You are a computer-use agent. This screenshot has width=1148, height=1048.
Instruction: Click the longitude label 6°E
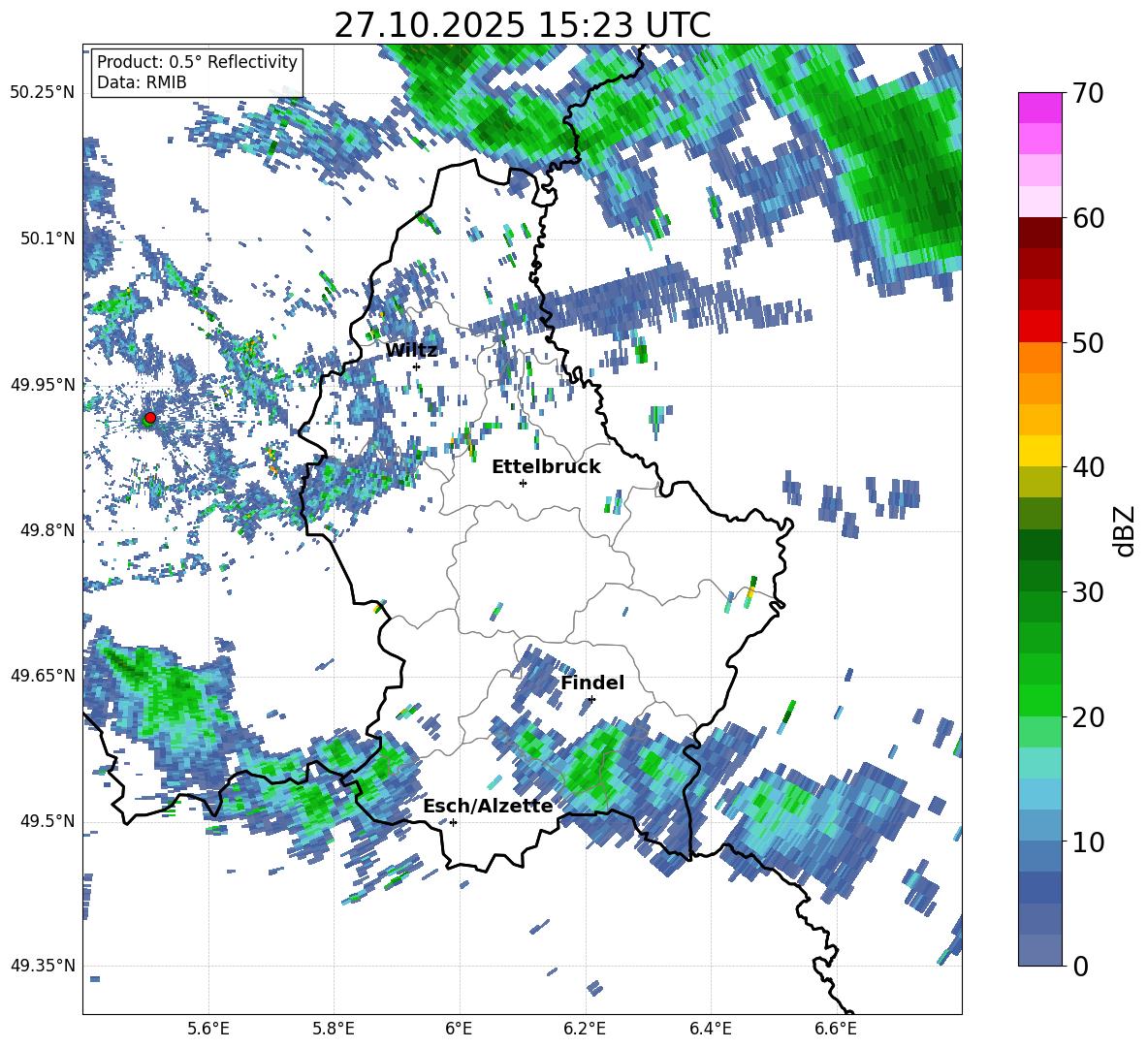pyautogui.click(x=459, y=1029)
